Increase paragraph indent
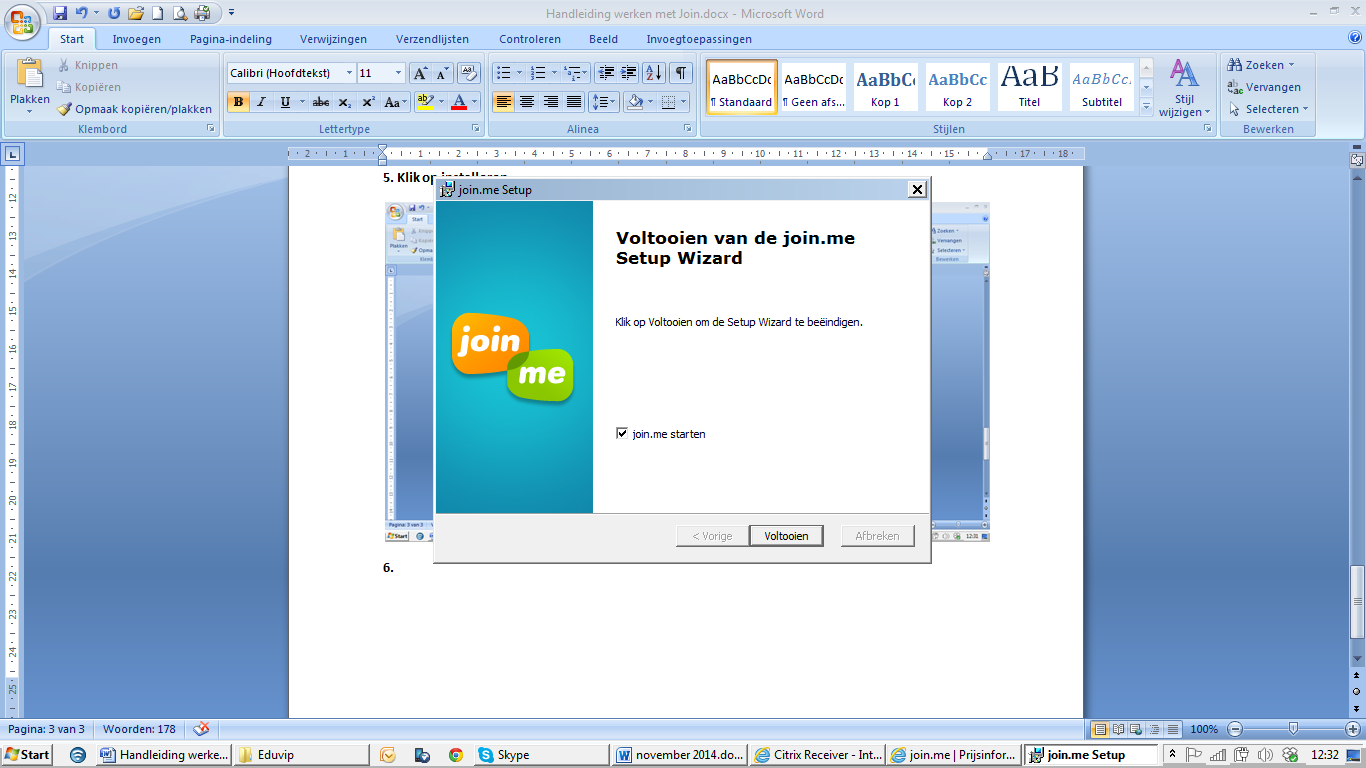This screenshot has width=1366, height=768. coord(628,73)
